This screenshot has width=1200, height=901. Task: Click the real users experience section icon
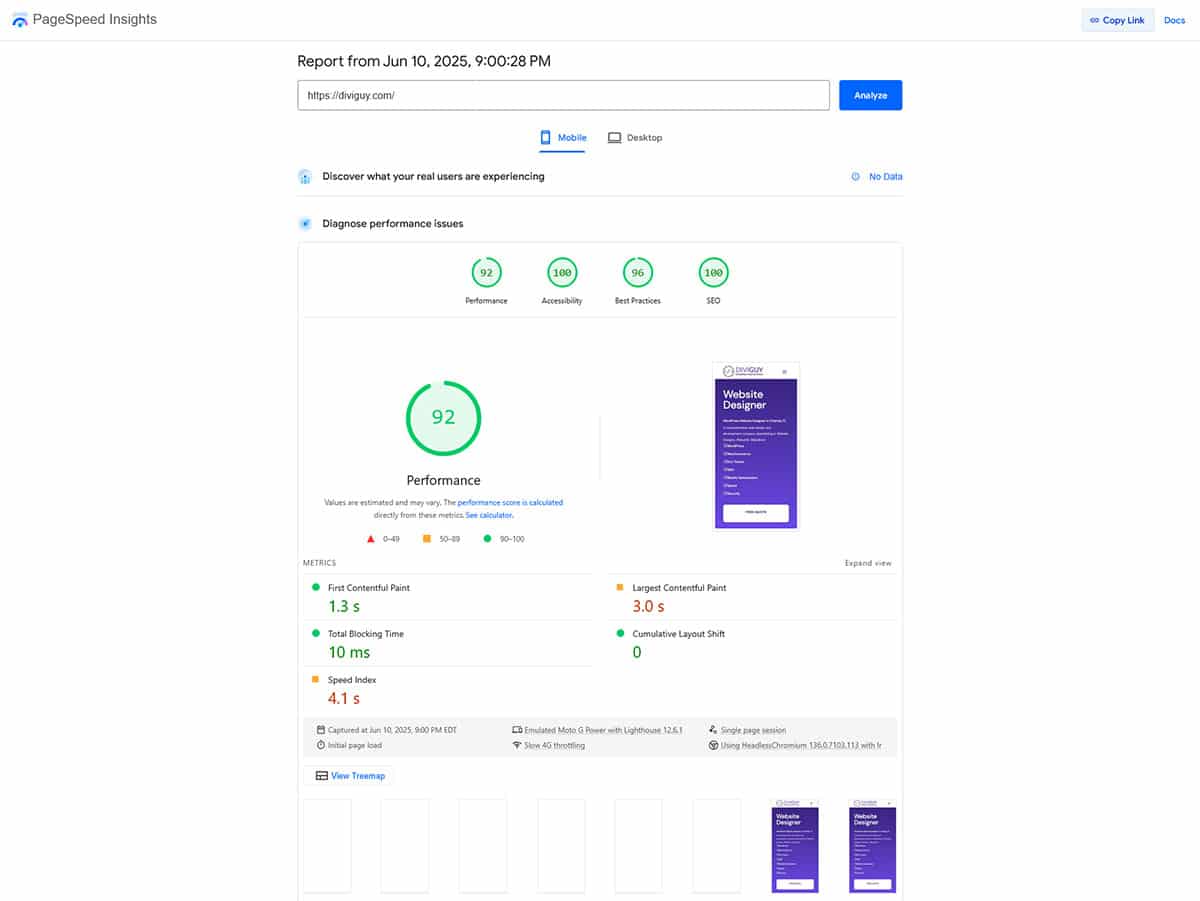(305, 177)
